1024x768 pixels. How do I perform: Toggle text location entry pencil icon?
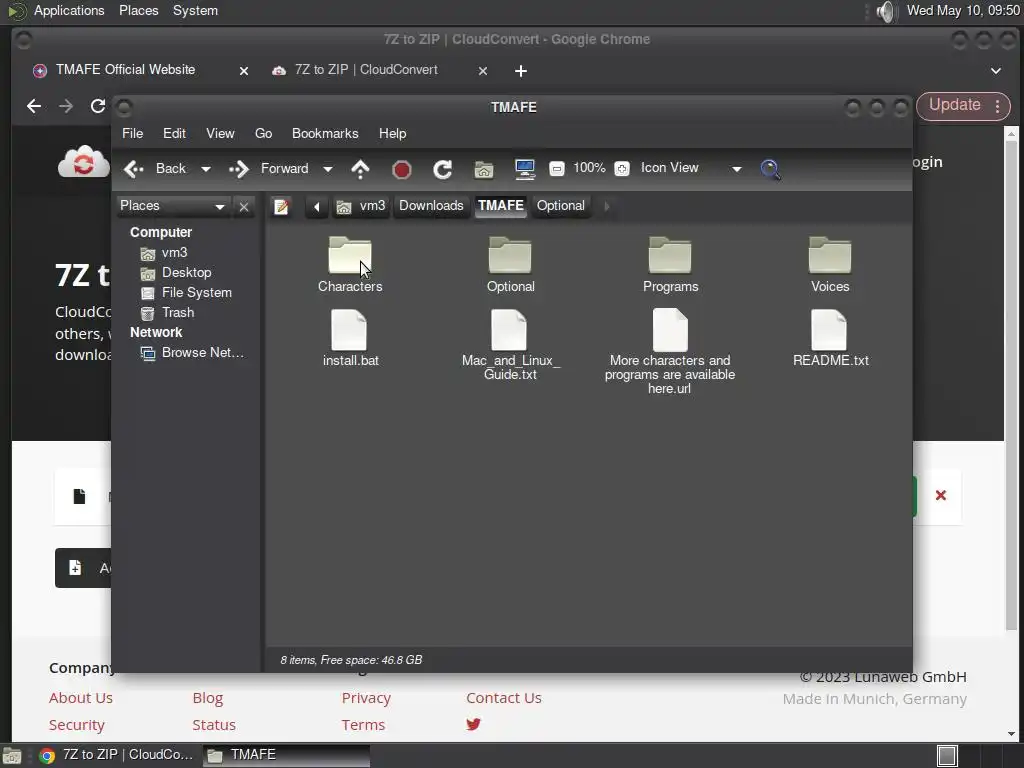coord(281,206)
